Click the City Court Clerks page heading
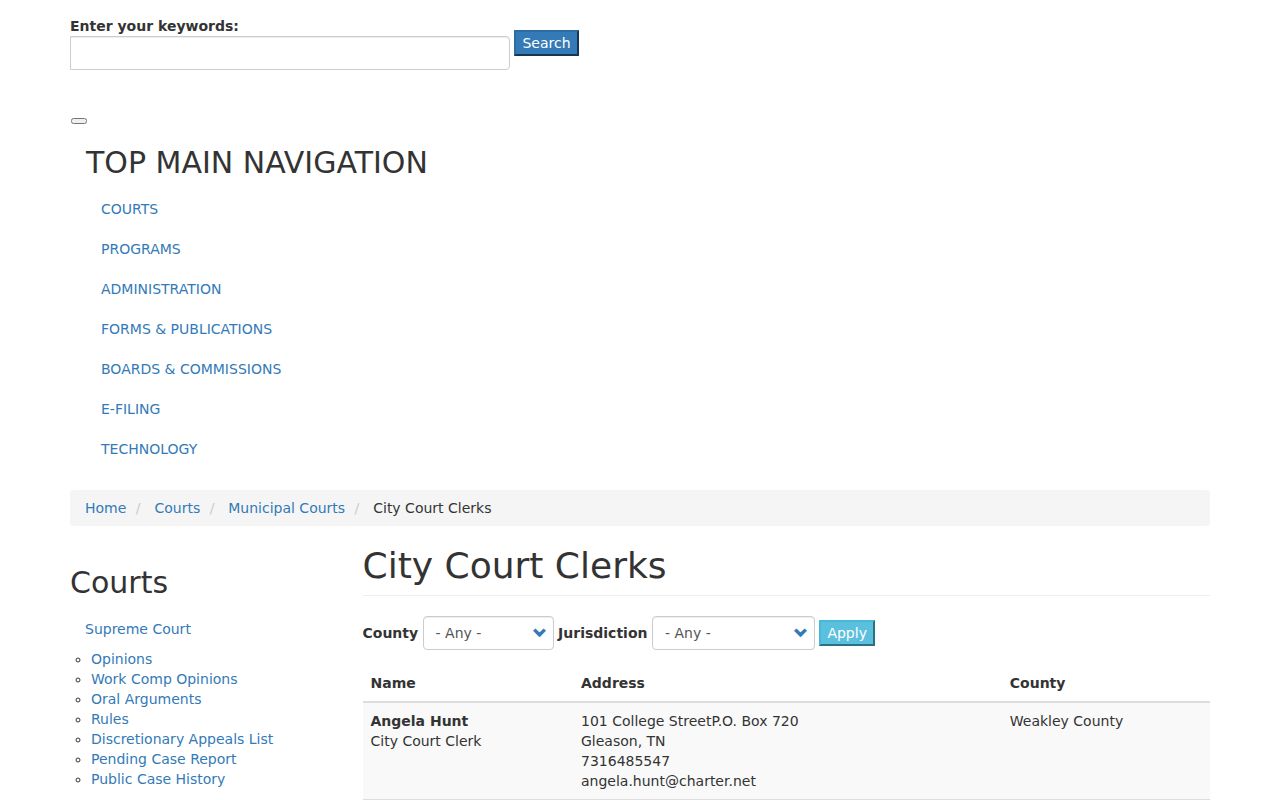The height and width of the screenshot is (800, 1280). coord(514,566)
